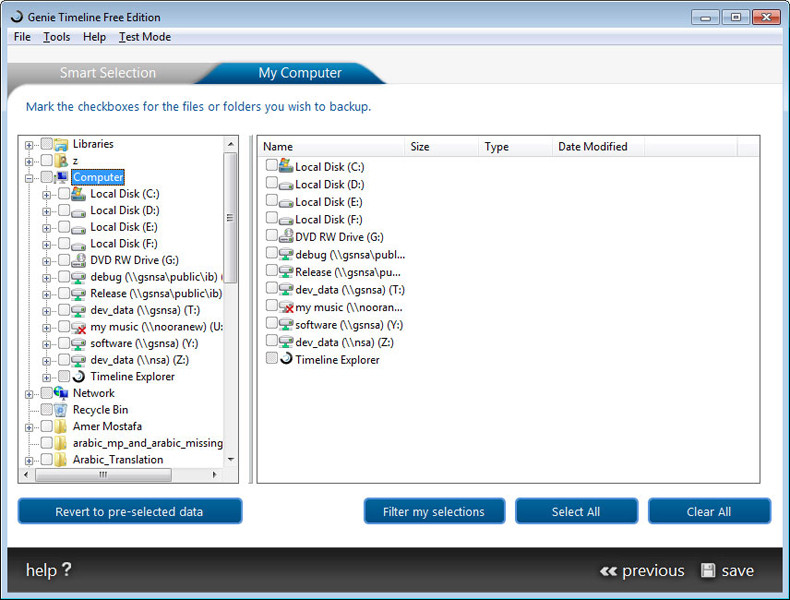Image resolution: width=790 pixels, height=600 pixels.
Task: Expand the Libraries tree node
Action: [29, 145]
